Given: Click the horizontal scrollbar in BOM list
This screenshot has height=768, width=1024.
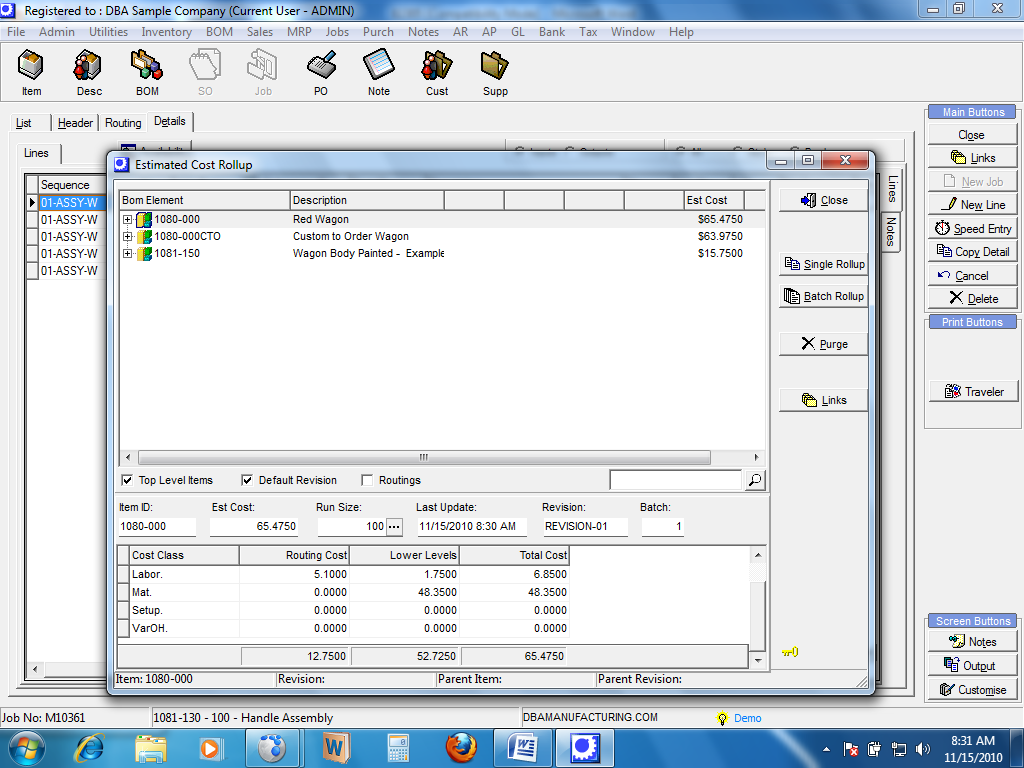Looking at the screenshot, I should [424, 457].
